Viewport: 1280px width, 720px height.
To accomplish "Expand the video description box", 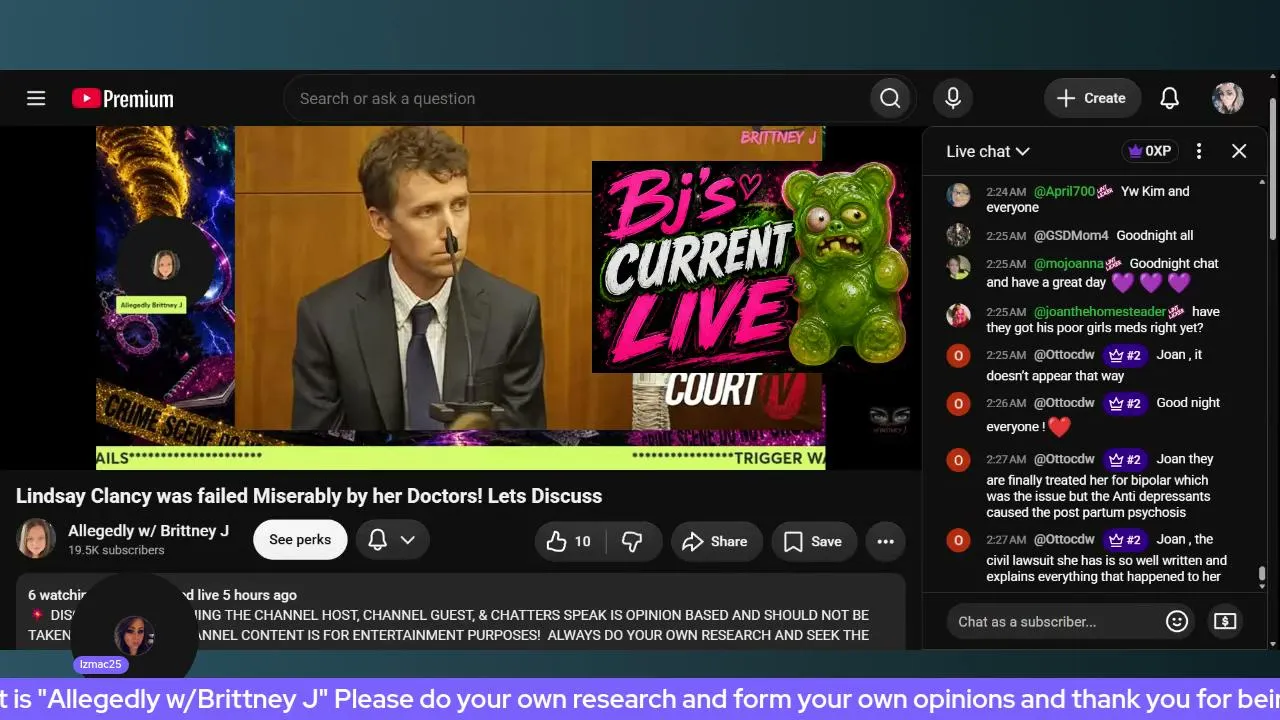I will click(461, 611).
